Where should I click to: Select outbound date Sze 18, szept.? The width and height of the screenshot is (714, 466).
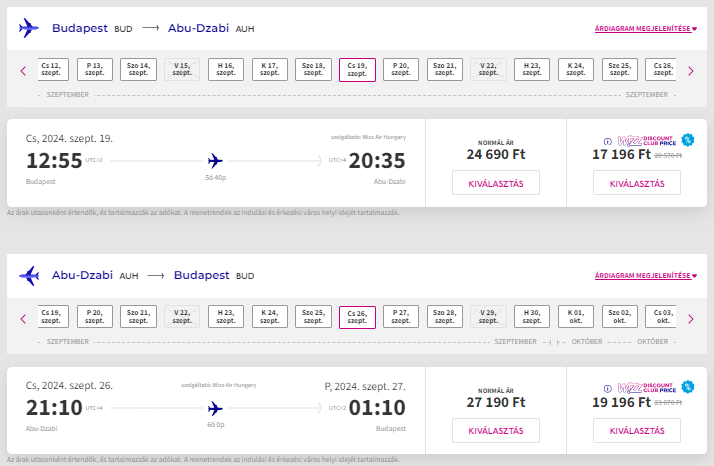coord(313,69)
